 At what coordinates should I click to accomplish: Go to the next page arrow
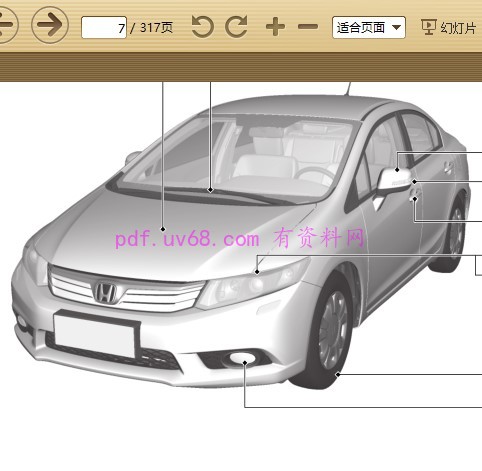click(x=50, y=25)
